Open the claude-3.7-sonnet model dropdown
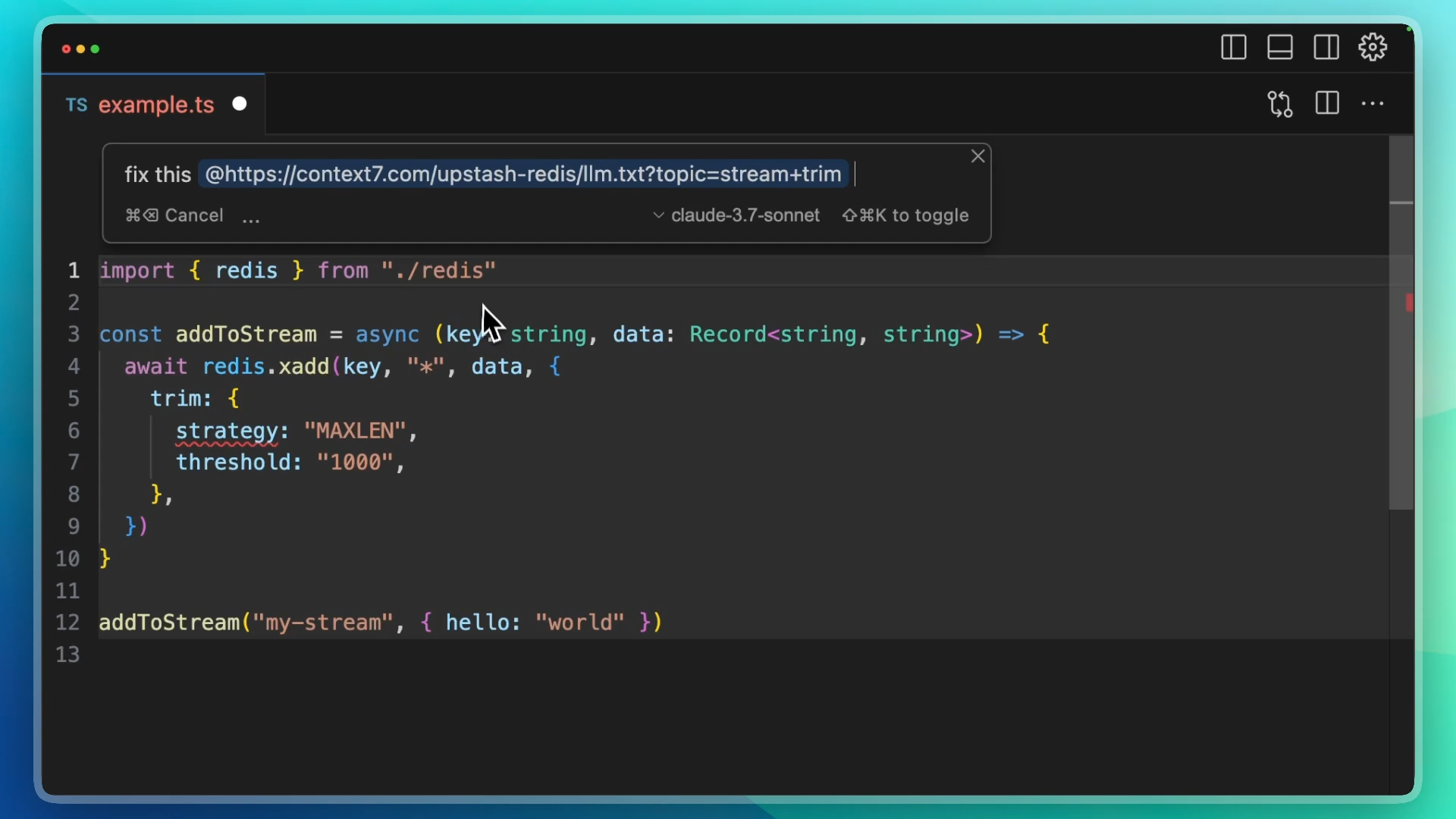1456x819 pixels. (745, 215)
